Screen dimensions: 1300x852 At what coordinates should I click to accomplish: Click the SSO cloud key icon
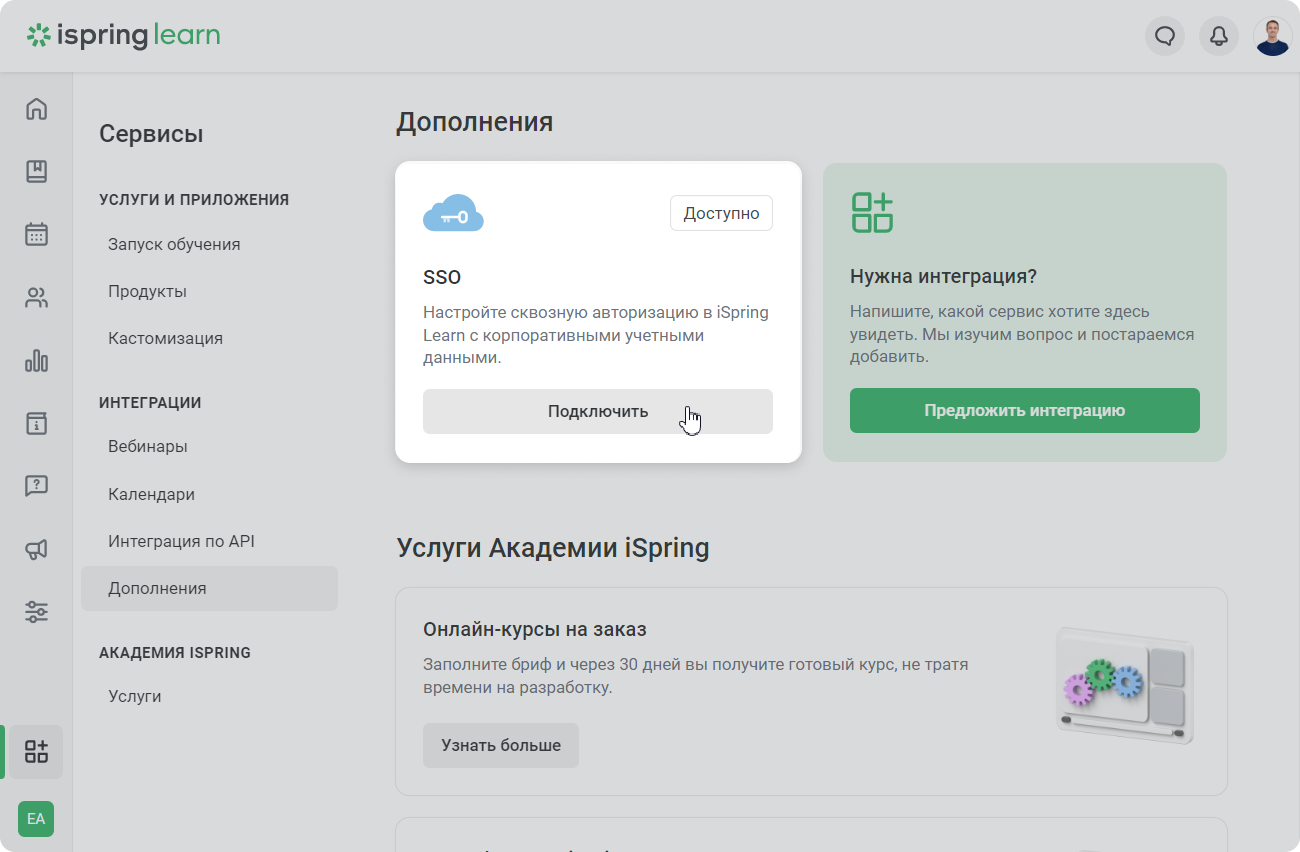[x=453, y=214]
